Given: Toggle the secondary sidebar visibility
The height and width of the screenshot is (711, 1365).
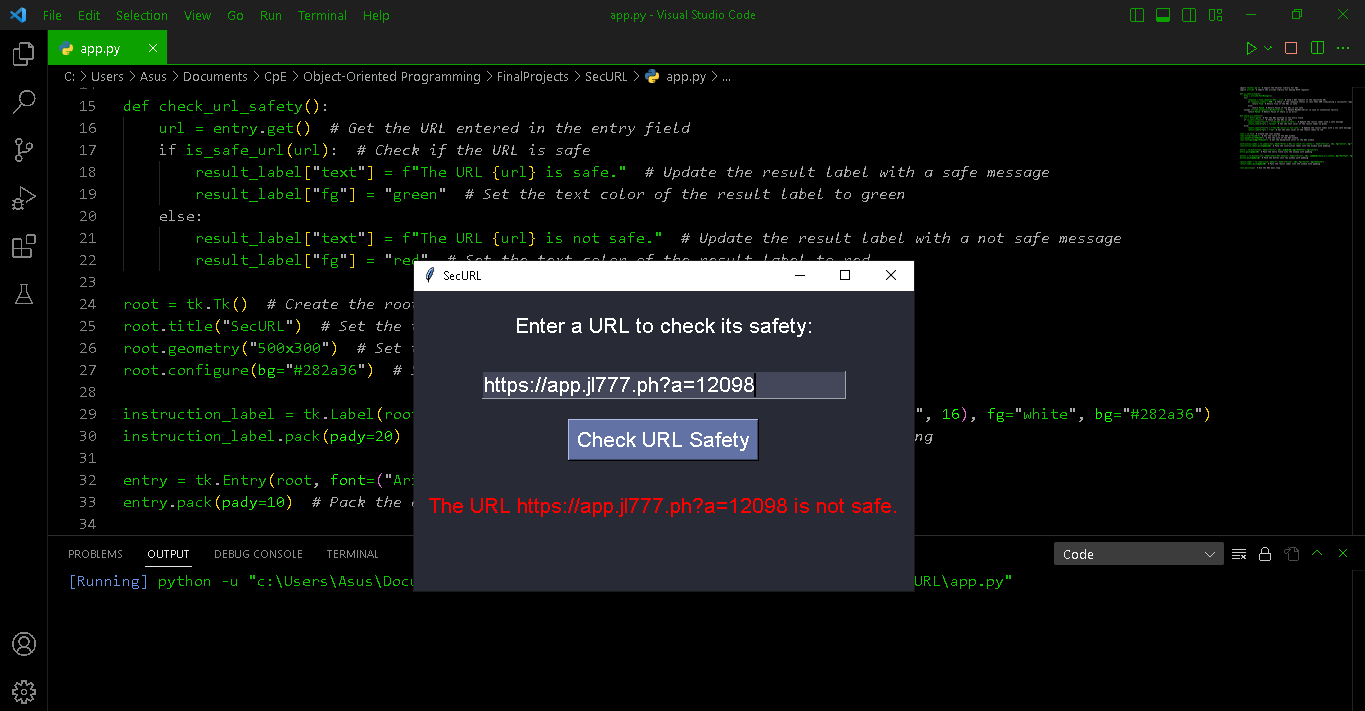Looking at the screenshot, I should pos(1187,14).
